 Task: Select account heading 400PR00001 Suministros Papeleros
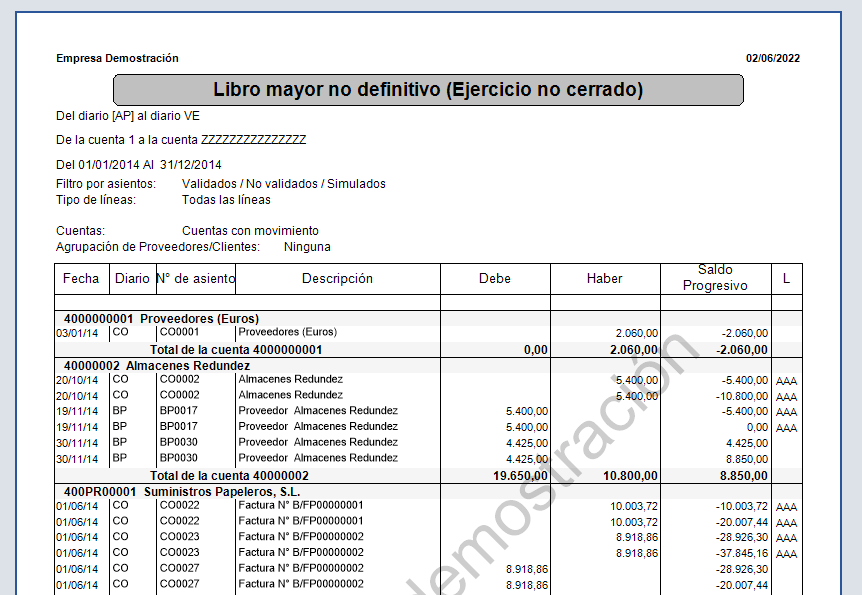pyautogui.click(x=182, y=492)
